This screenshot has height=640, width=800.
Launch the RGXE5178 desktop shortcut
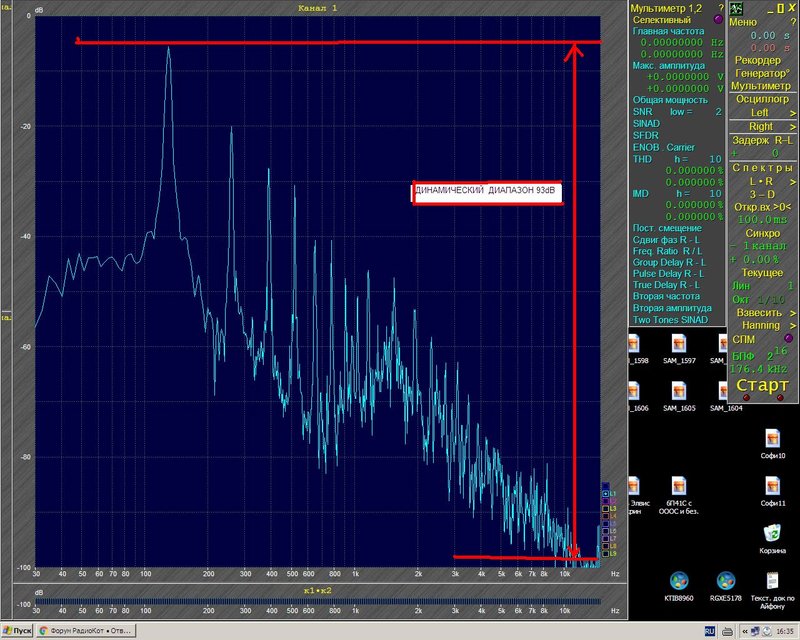[726, 586]
